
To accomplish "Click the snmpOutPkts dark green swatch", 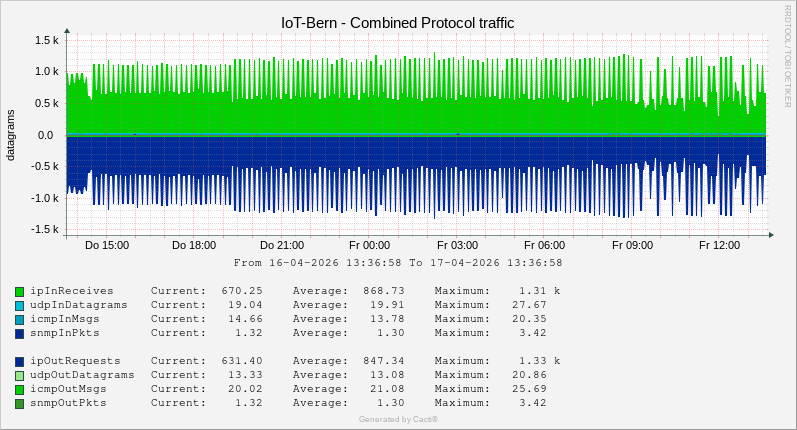I will 20,403.
